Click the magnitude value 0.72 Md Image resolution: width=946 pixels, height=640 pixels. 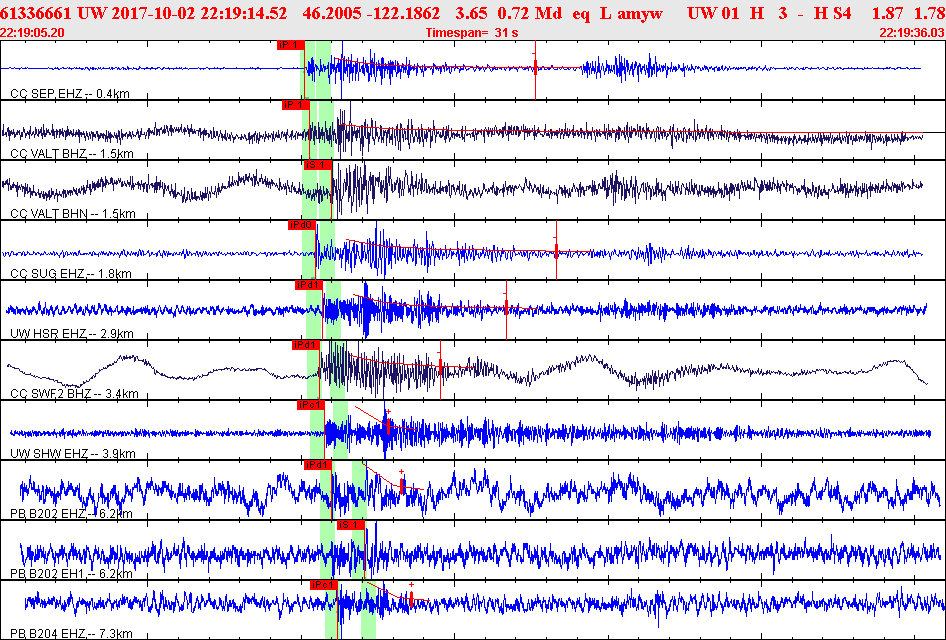tap(530, 13)
